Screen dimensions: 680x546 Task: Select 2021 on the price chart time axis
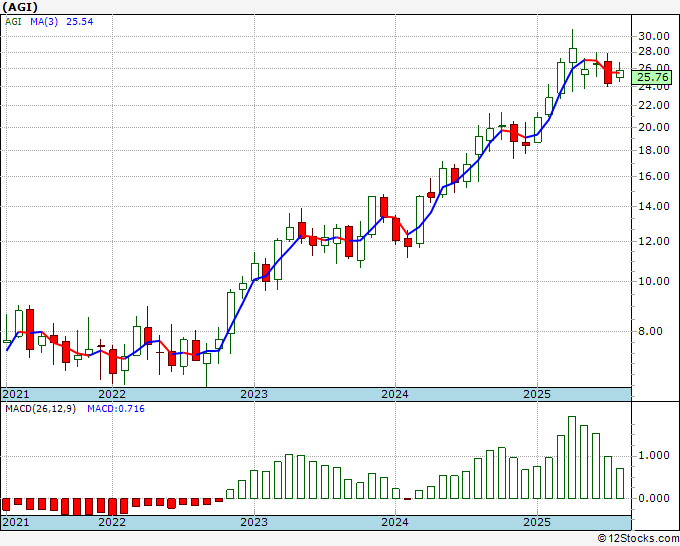[16, 394]
